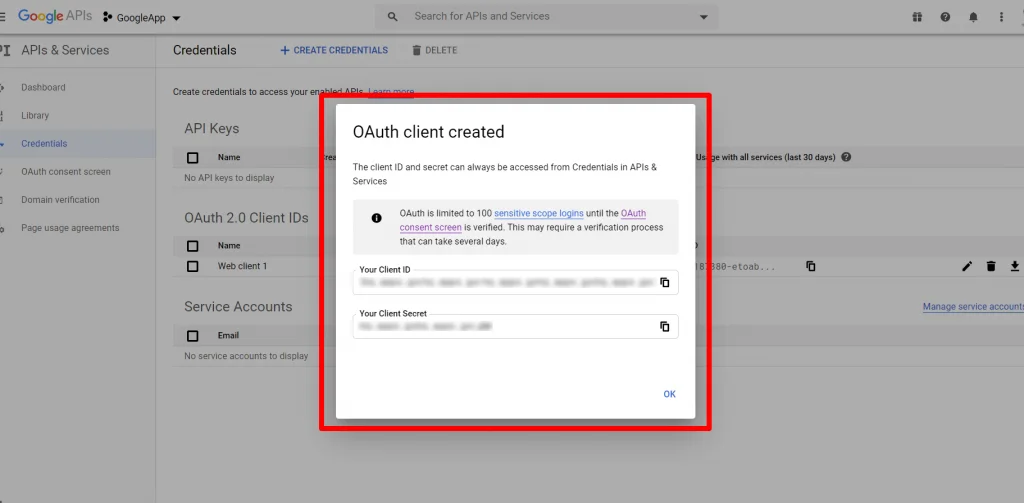Open the three-dot more options menu
The height and width of the screenshot is (503, 1024).
pos(1001,17)
